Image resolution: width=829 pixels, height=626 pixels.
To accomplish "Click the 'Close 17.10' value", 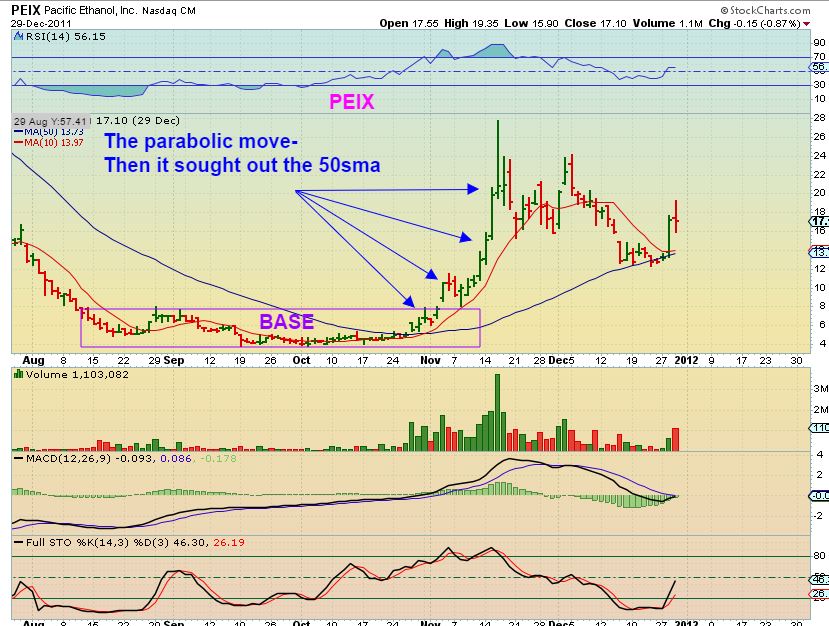I will [595, 23].
